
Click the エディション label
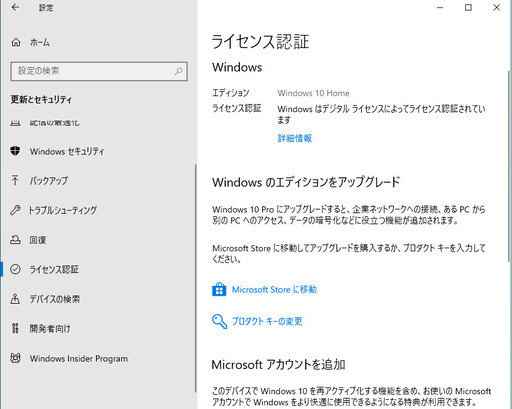(x=231, y=93)
